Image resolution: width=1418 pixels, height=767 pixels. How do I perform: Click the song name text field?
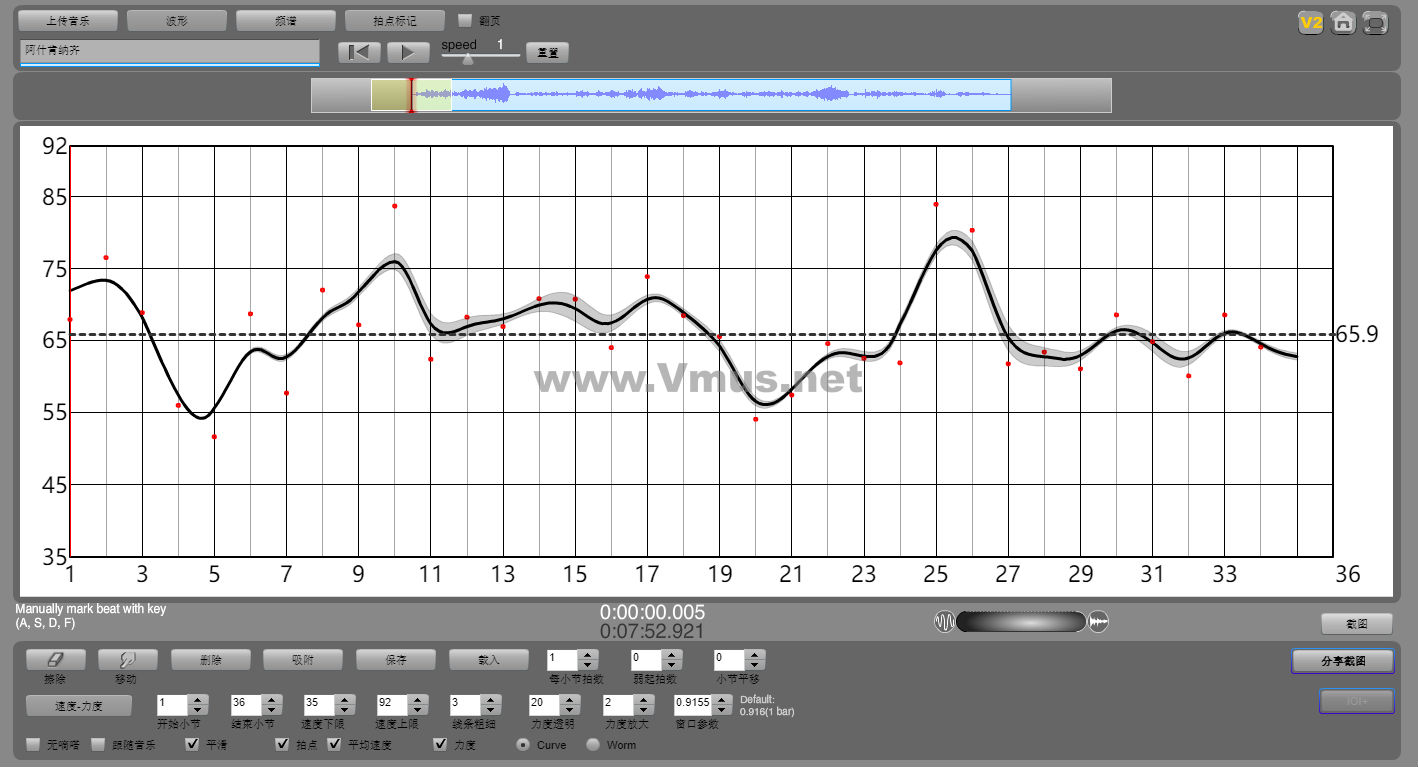(x=169, y=51)
